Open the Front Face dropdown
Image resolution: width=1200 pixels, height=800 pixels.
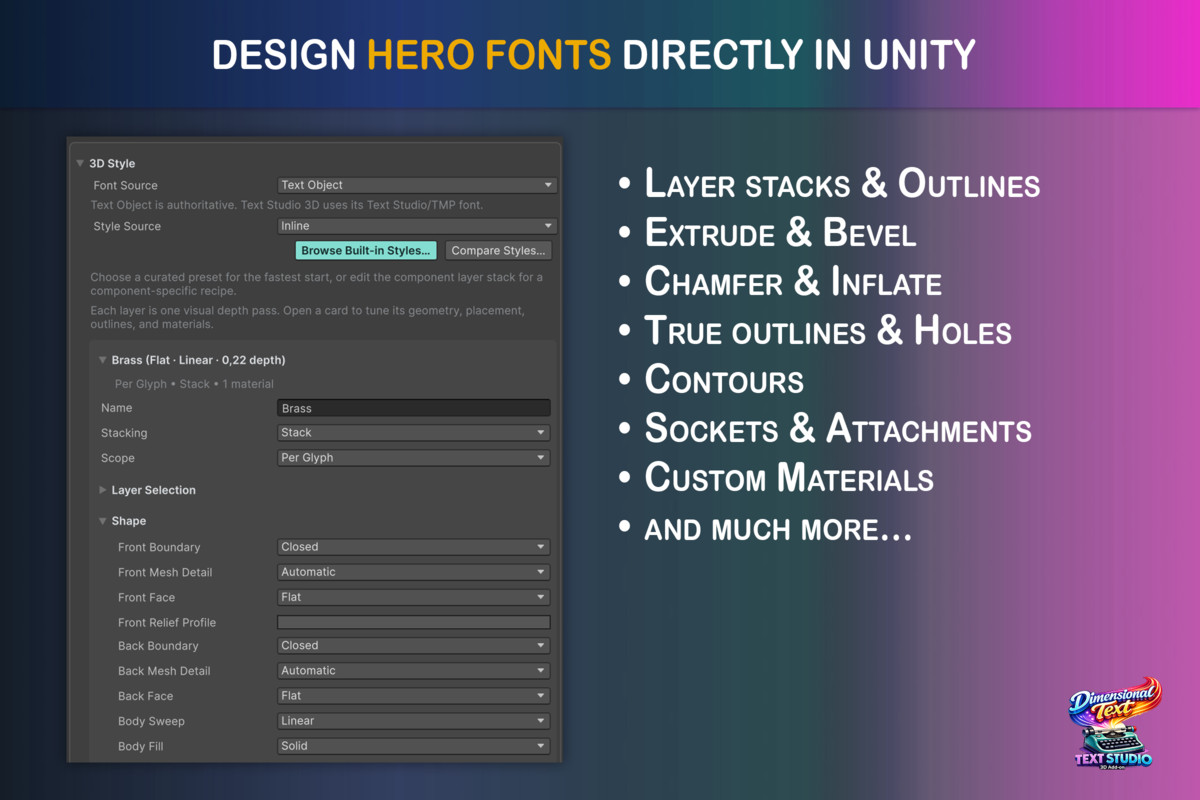click(x=414, y=597)
